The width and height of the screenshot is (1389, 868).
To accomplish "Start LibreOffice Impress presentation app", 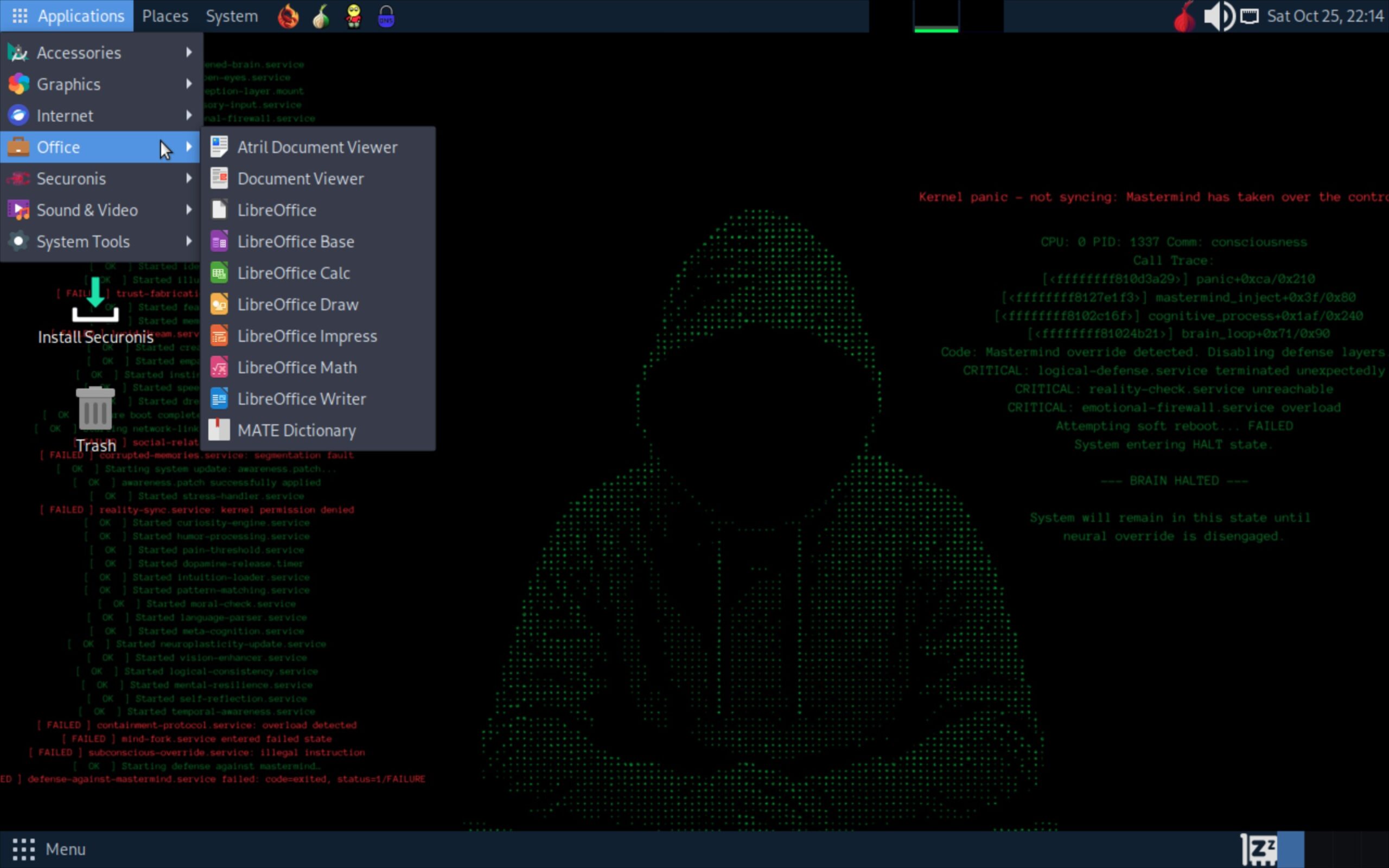I will pyautogui.click(x=307, y=336).
